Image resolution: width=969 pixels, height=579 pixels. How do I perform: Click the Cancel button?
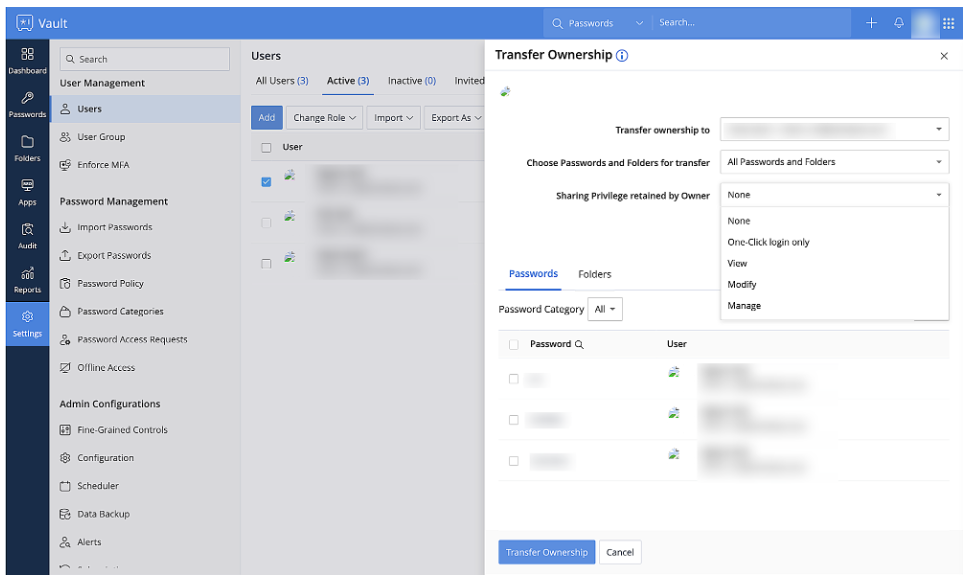[620, 552]
